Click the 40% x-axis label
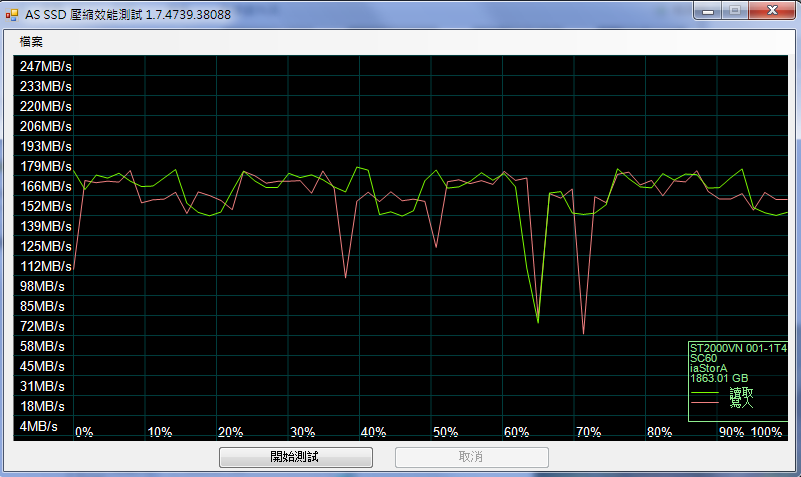The image size is (801, 477). [373, 433]
